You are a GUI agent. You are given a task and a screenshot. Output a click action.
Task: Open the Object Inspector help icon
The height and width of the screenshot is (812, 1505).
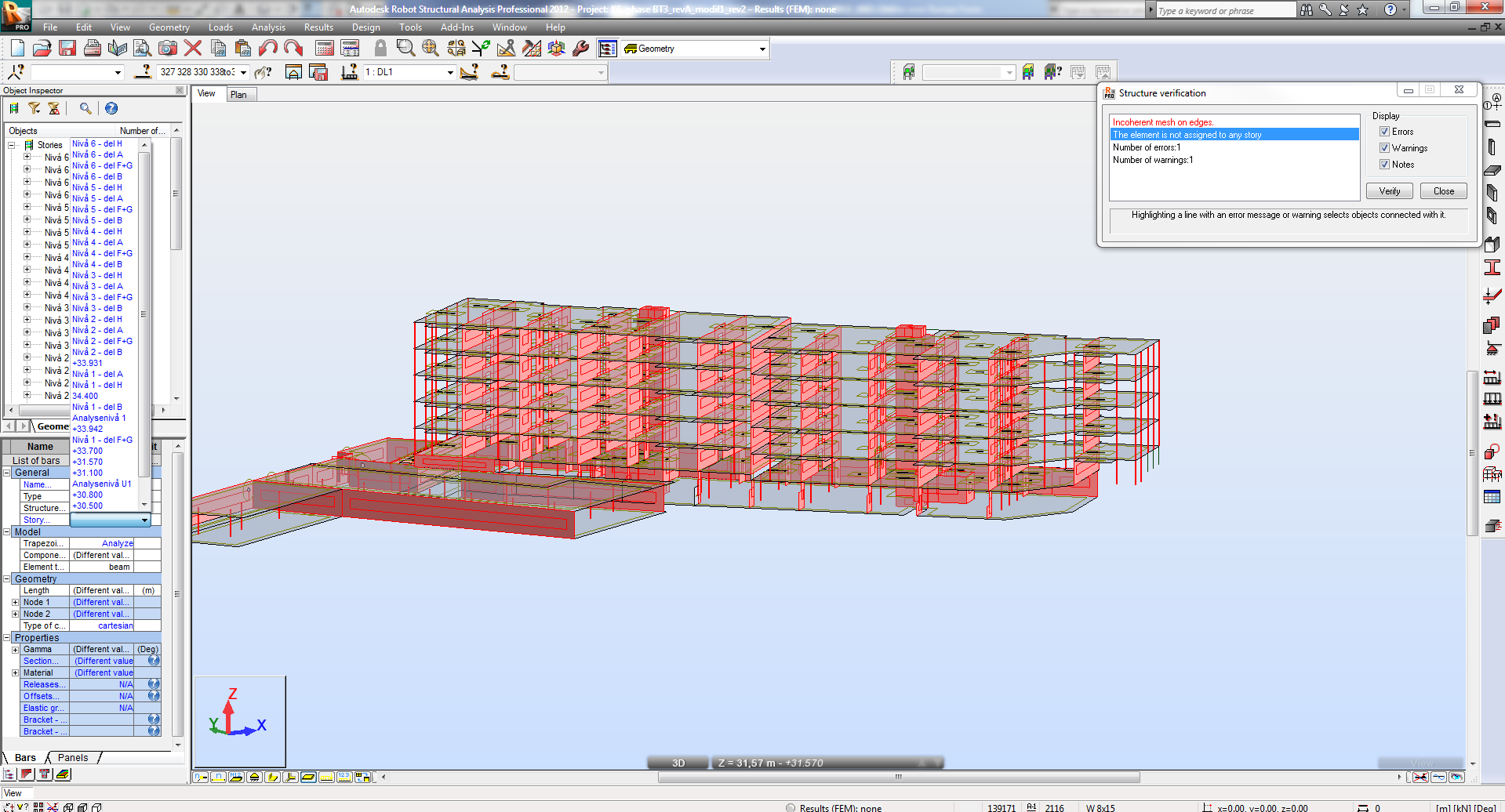tap(111, 108)
